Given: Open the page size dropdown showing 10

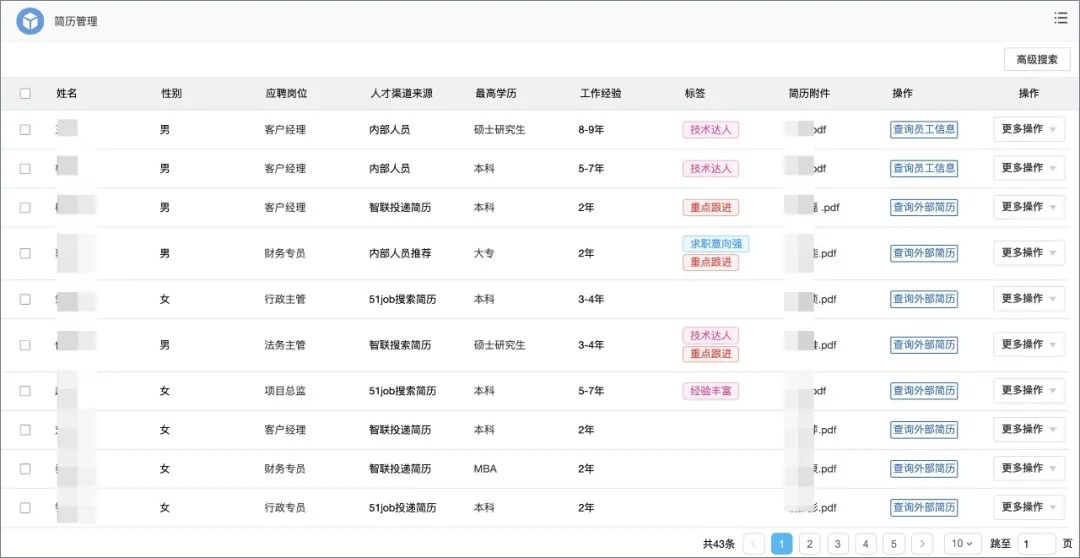Looking at the screenshot, I should [x=962, y=544].
